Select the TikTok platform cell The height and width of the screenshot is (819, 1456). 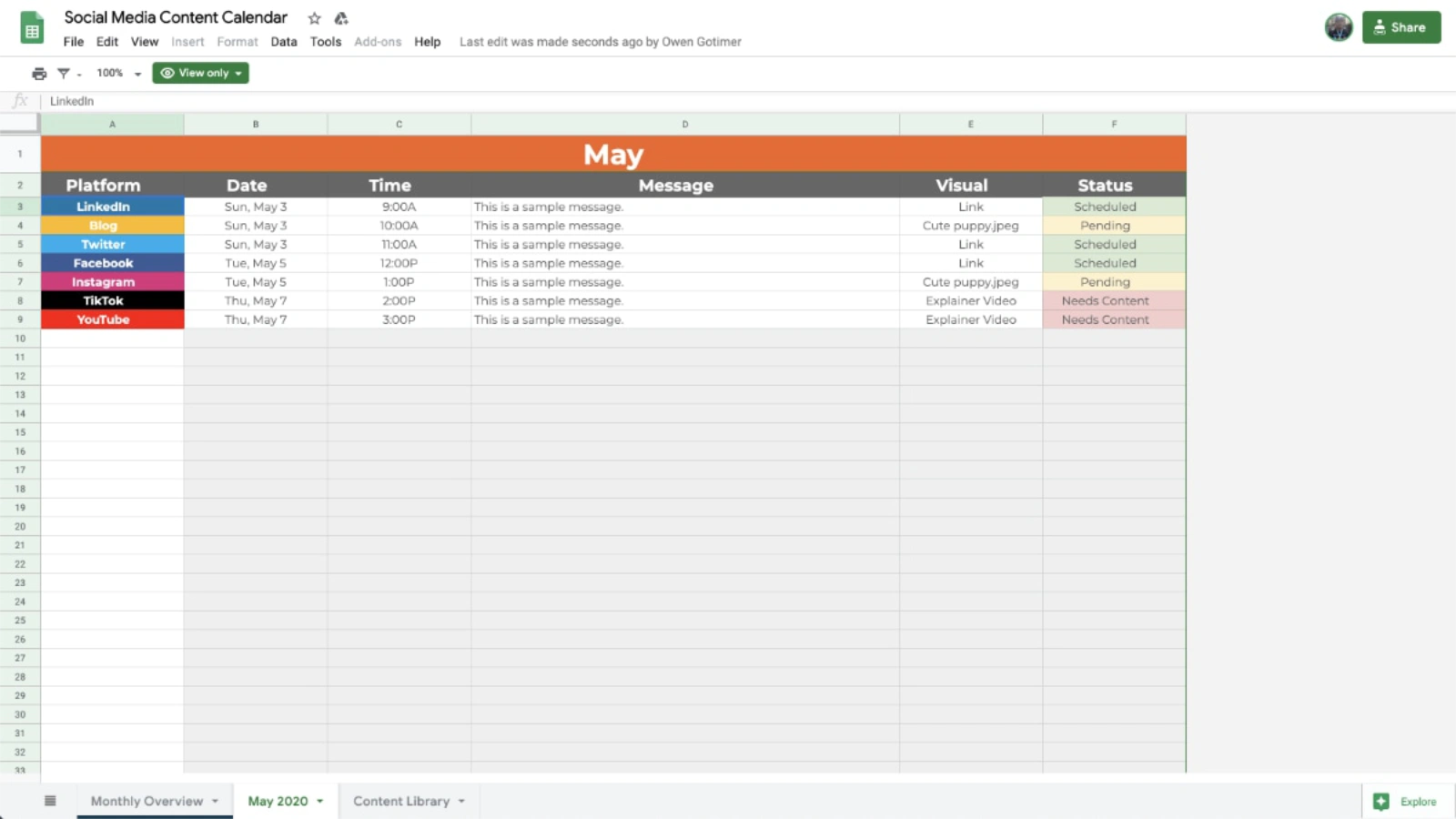pos(113,300)
